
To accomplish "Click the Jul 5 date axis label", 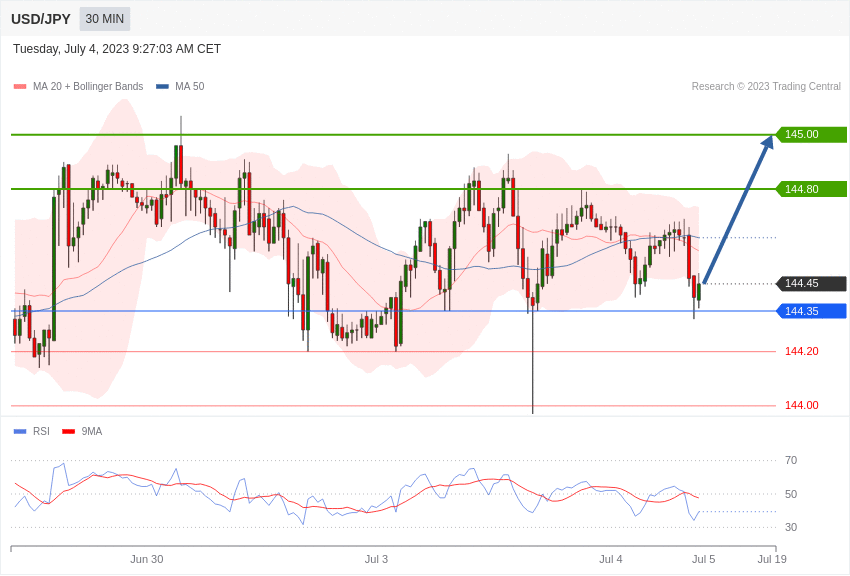I will click(704, 559).
